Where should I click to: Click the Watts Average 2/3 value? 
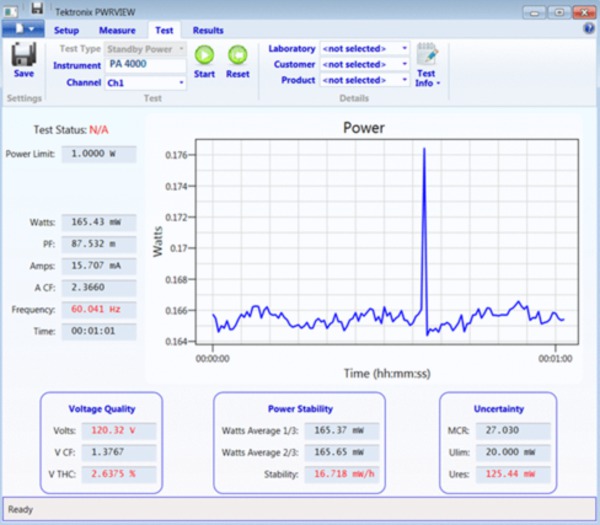click(x=342, y=452)
